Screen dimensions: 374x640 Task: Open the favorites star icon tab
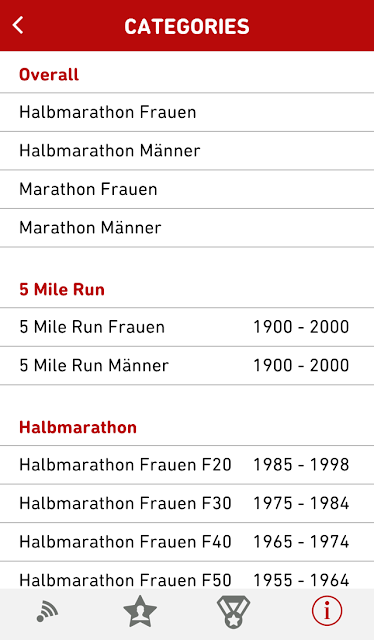coord(140,611)
